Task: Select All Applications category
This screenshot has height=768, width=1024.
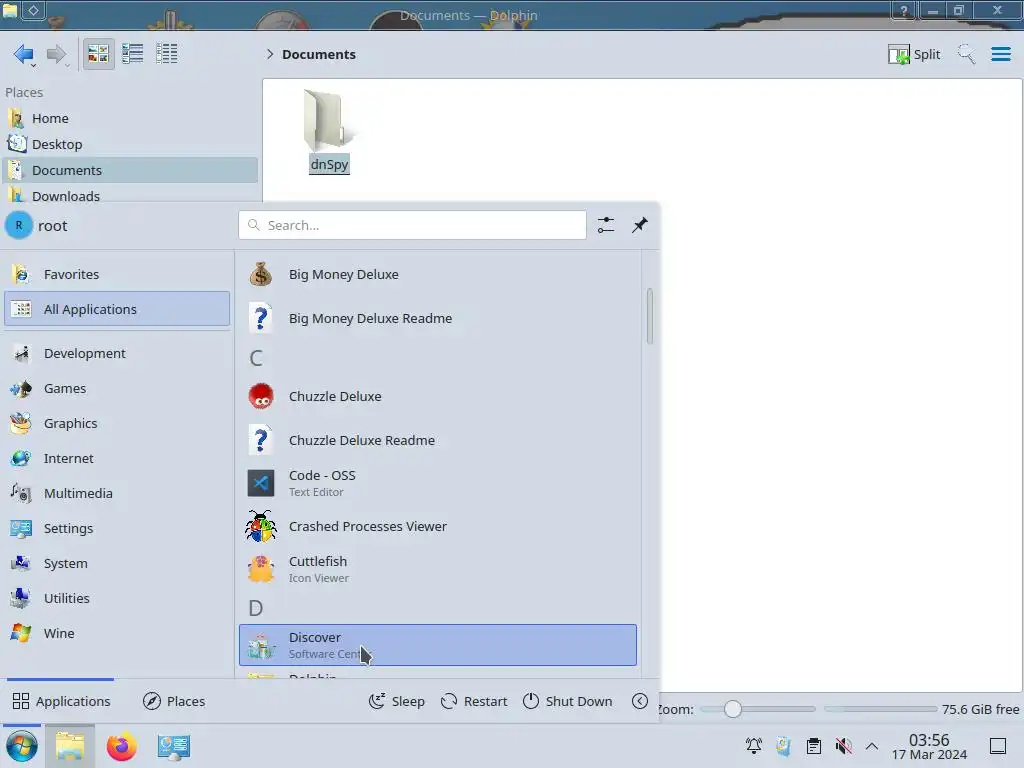Action: click(117, 309)
